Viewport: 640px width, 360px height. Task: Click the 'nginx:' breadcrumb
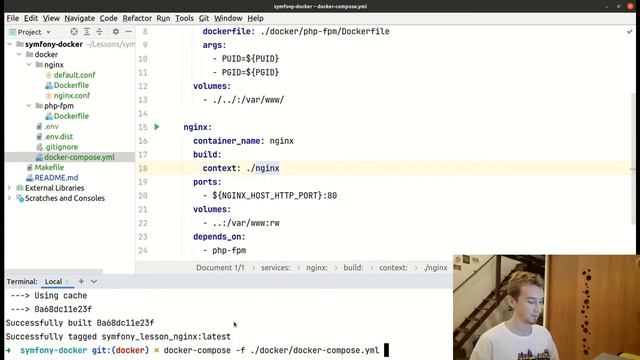click(317, 268)
